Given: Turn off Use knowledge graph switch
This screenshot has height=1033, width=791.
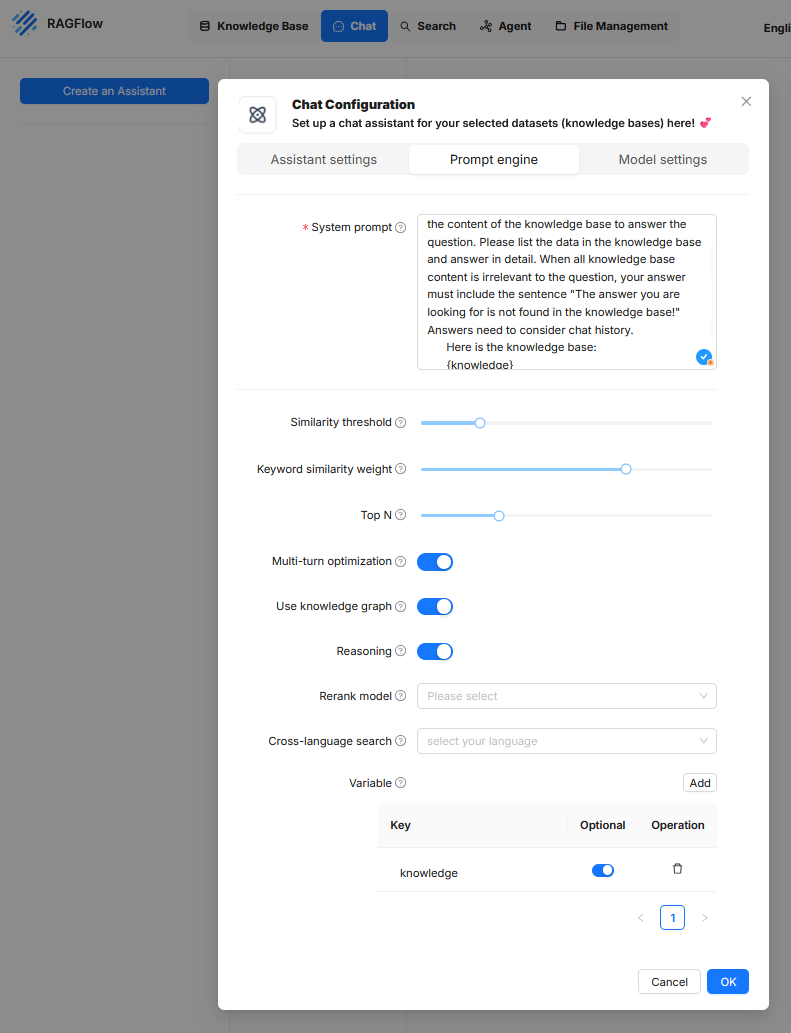Looking at the screenshot, I should tap(435, 607).
